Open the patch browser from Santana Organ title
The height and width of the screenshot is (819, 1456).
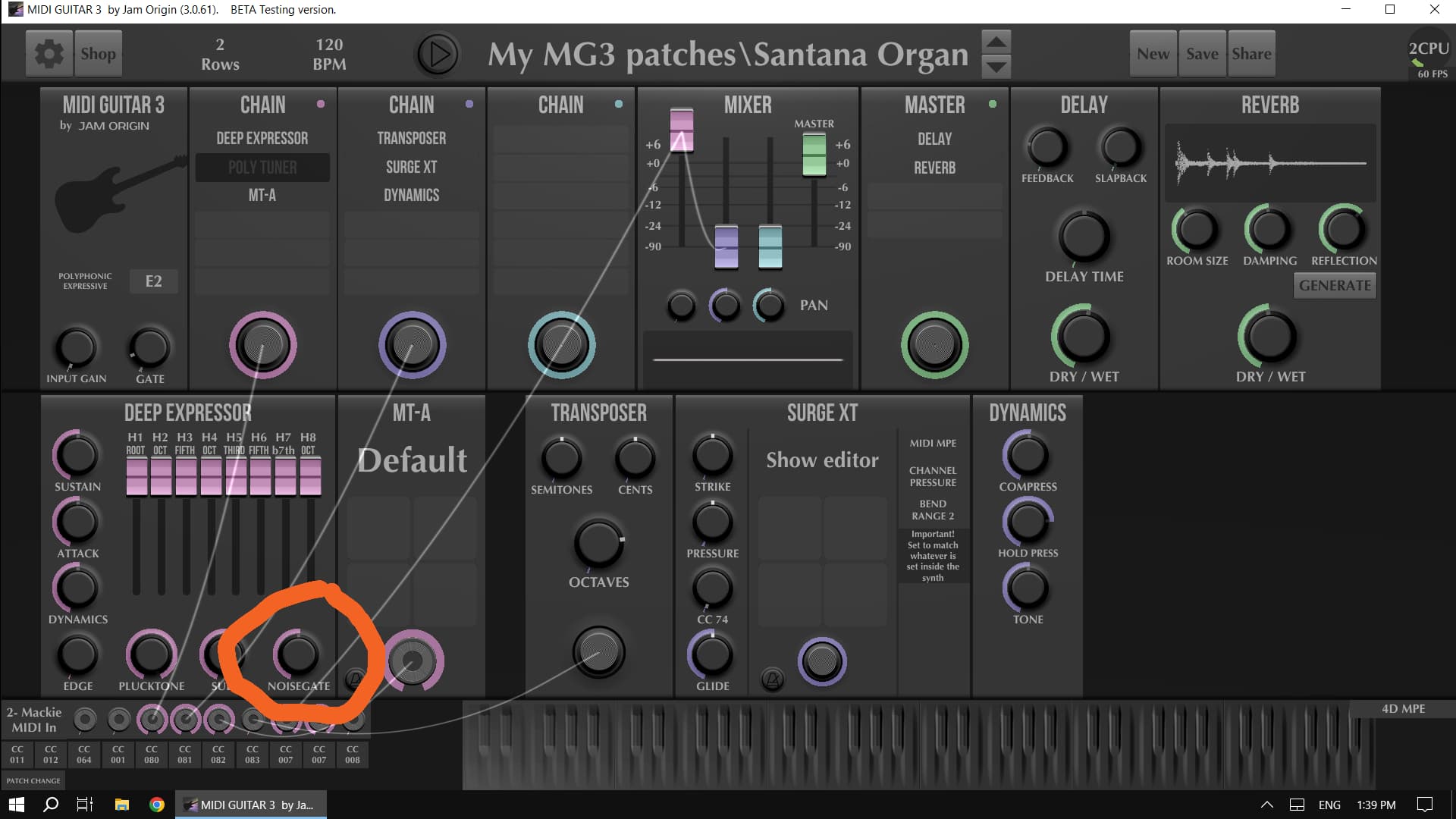728,54
